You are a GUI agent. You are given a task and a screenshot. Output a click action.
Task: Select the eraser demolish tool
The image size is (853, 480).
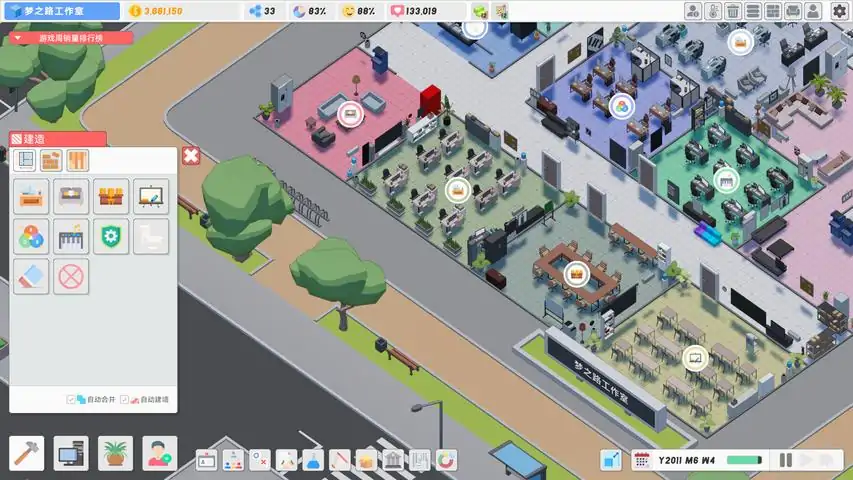tap(32, 276)
